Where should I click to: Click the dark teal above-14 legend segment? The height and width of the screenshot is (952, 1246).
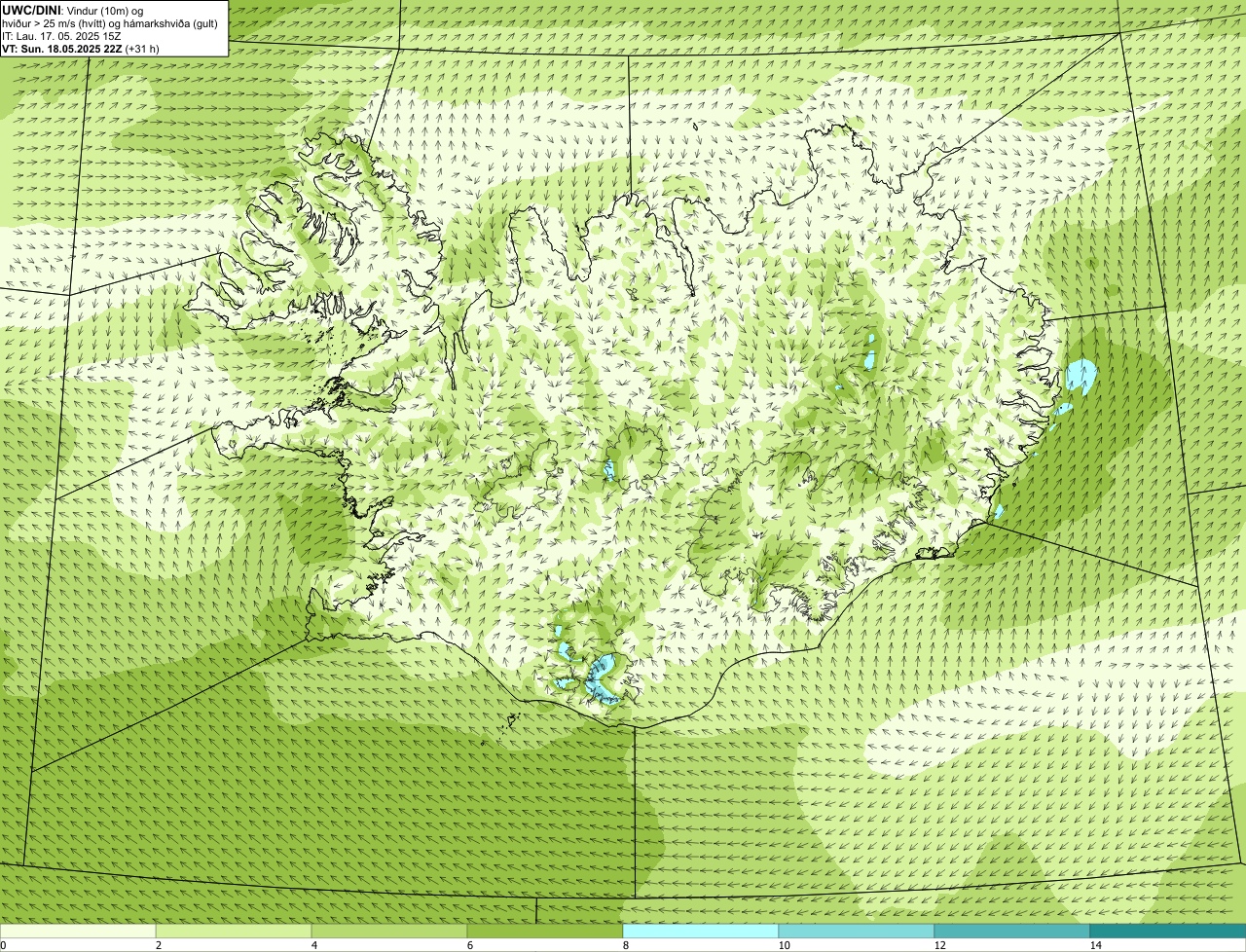pyautogui.click(x=1168, y=931)
